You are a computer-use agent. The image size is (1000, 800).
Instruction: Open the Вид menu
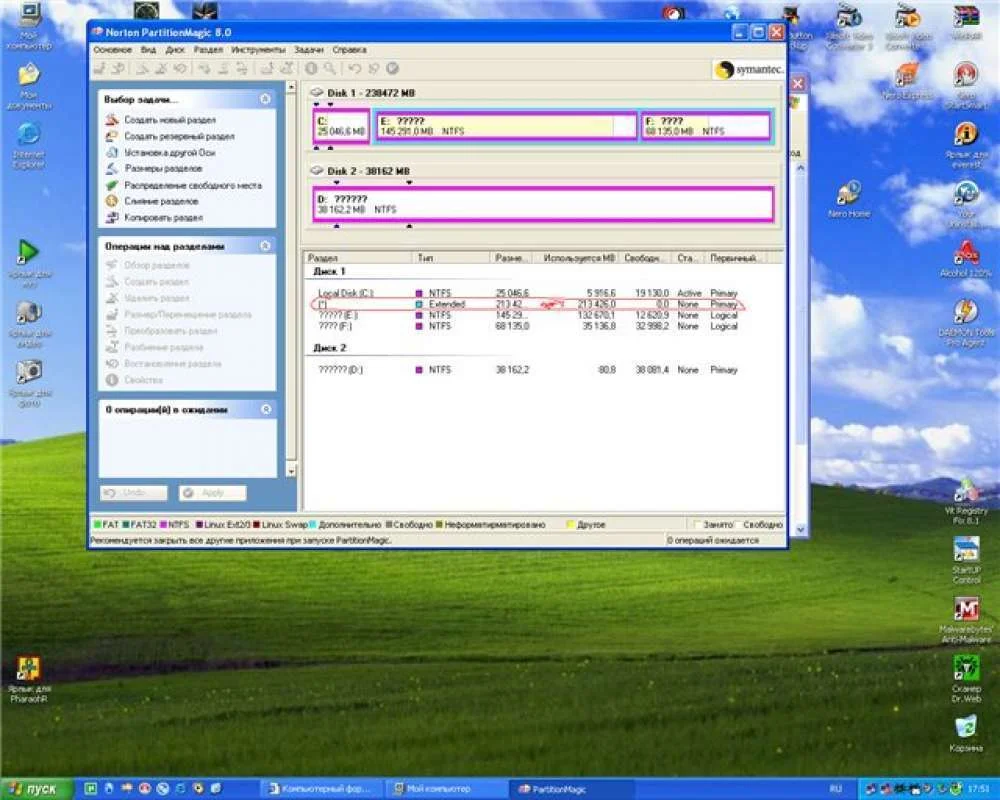point(148,50)
